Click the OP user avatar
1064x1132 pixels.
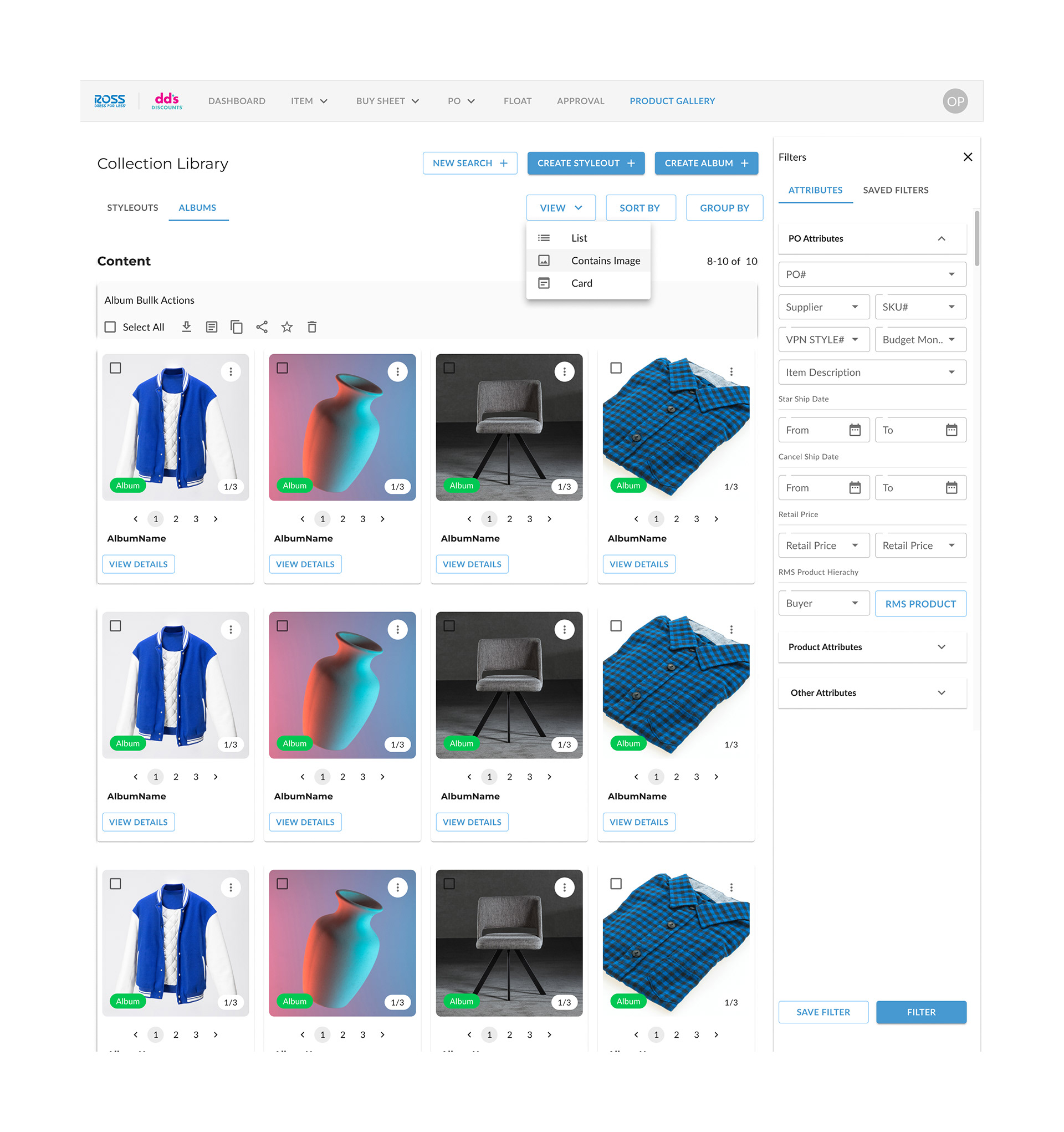[x=955, y=101]
